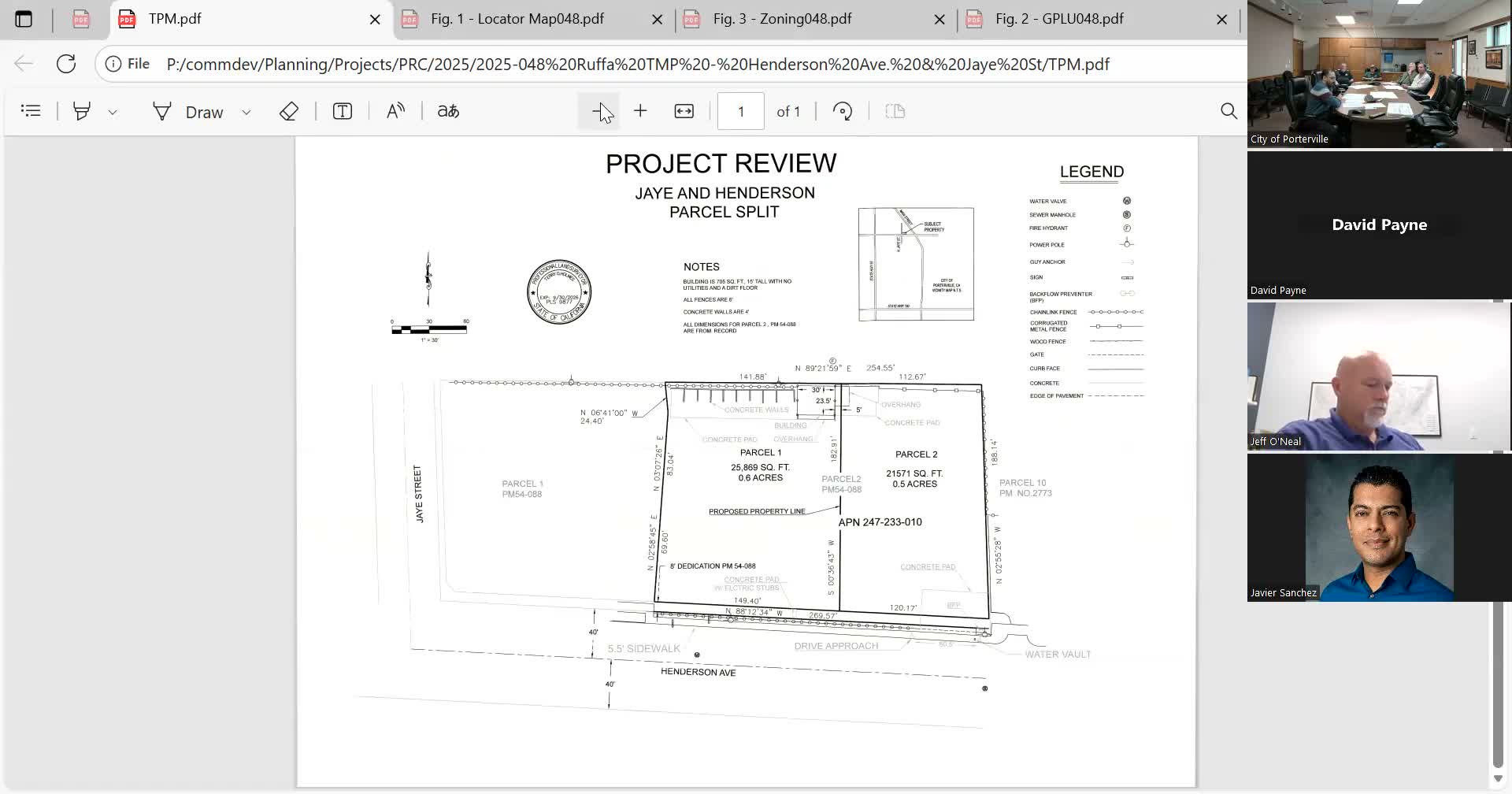Click the vertical scrollbar of participants panel
This screenshot has height=794, width=1512.
tap(1498, 685)
